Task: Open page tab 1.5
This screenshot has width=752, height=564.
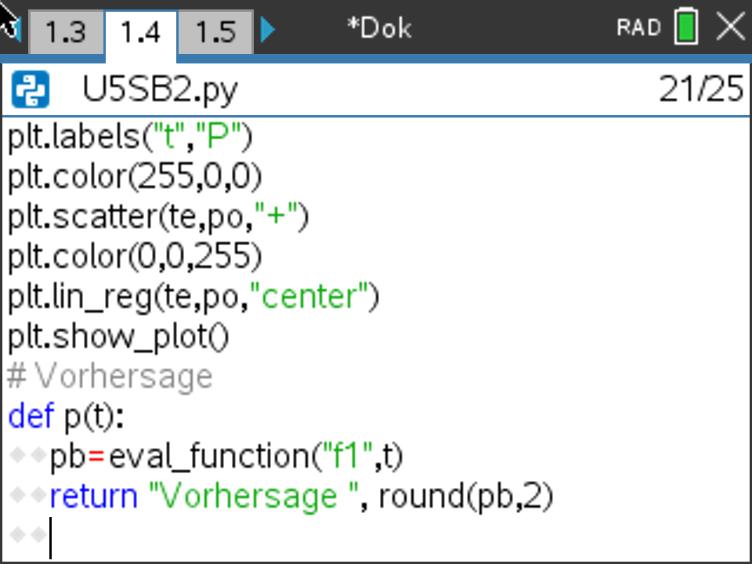Action: click(x=215, y=32)
